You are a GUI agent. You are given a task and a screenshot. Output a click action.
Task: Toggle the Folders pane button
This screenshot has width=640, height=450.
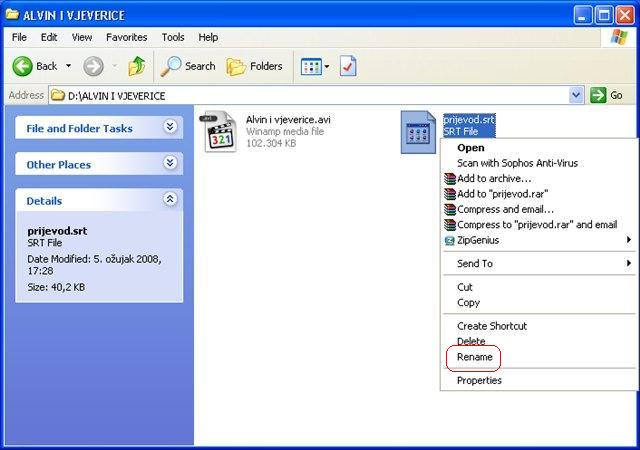tap(254, 66)
